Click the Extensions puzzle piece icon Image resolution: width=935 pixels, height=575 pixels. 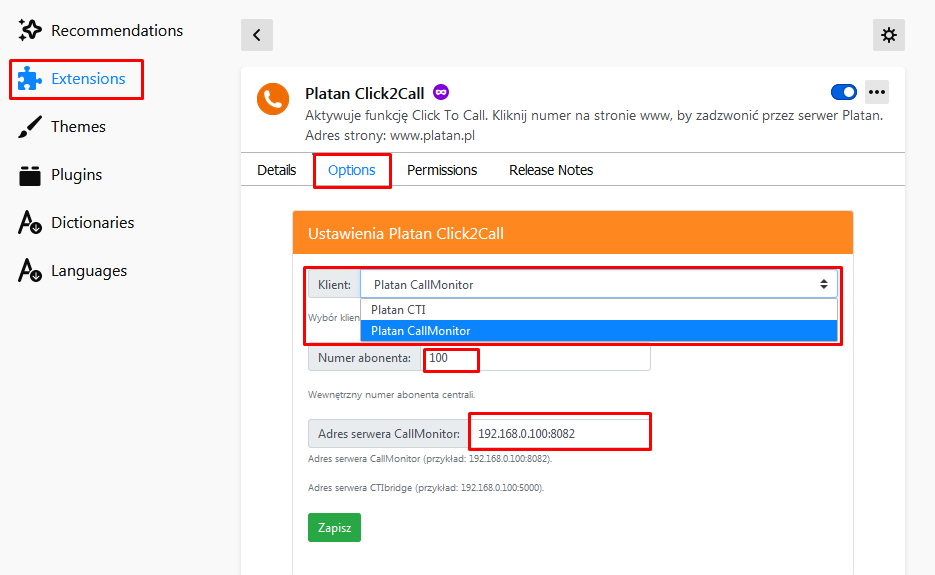click(x=30, y=79)
